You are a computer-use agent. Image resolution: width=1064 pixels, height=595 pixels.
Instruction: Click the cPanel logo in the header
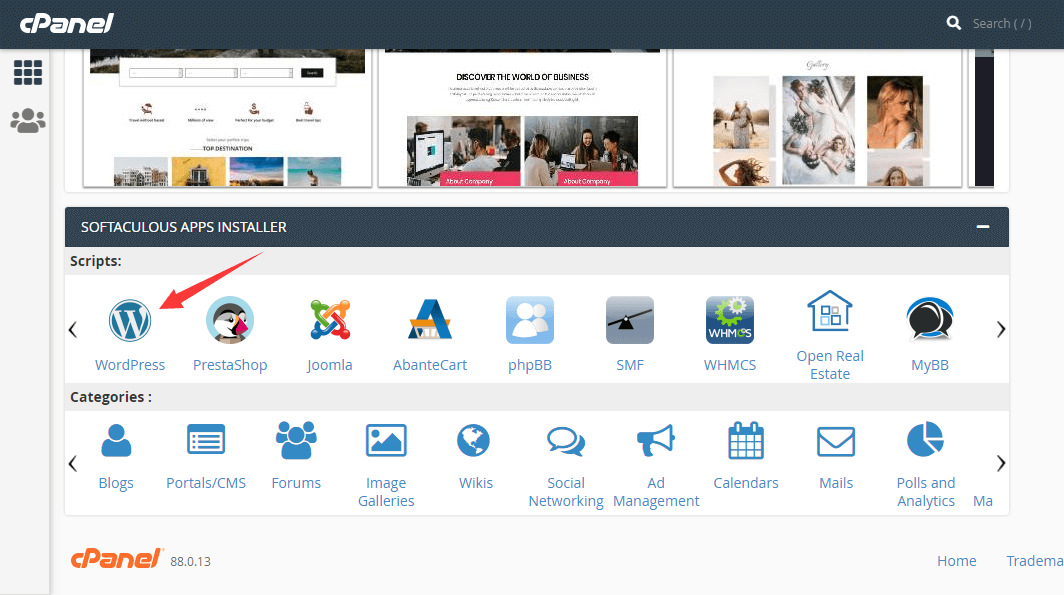click(x=66, y=22)
